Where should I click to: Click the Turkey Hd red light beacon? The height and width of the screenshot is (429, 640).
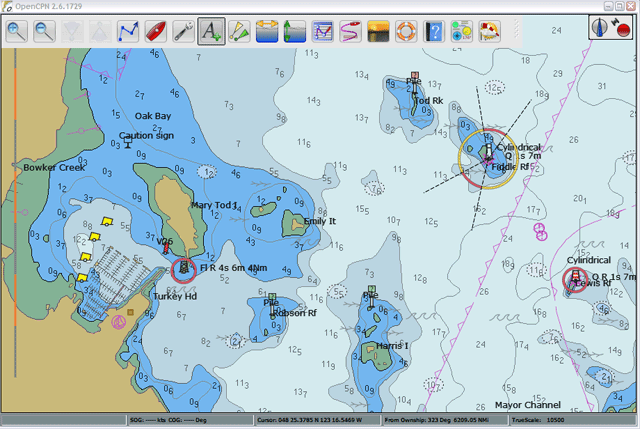(183, 269)
